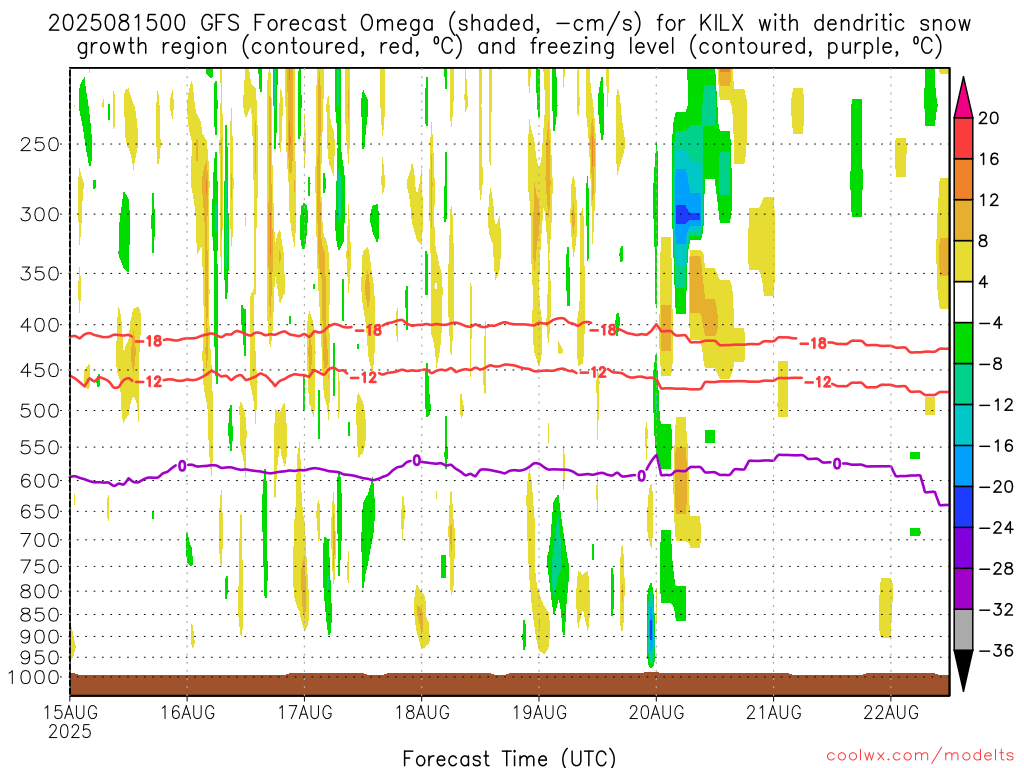Click the 22AUG time axis label
Viewport: 1024px width, 768px height.
pos(891,712)
